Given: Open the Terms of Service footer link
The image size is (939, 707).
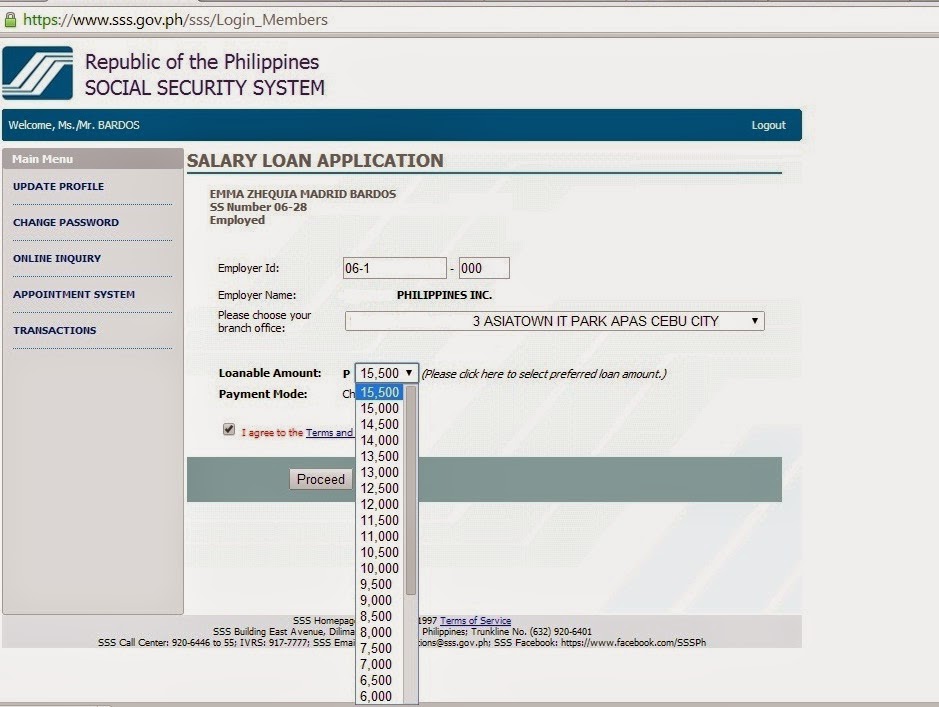Looking at the screenshot, I should 475,621.
